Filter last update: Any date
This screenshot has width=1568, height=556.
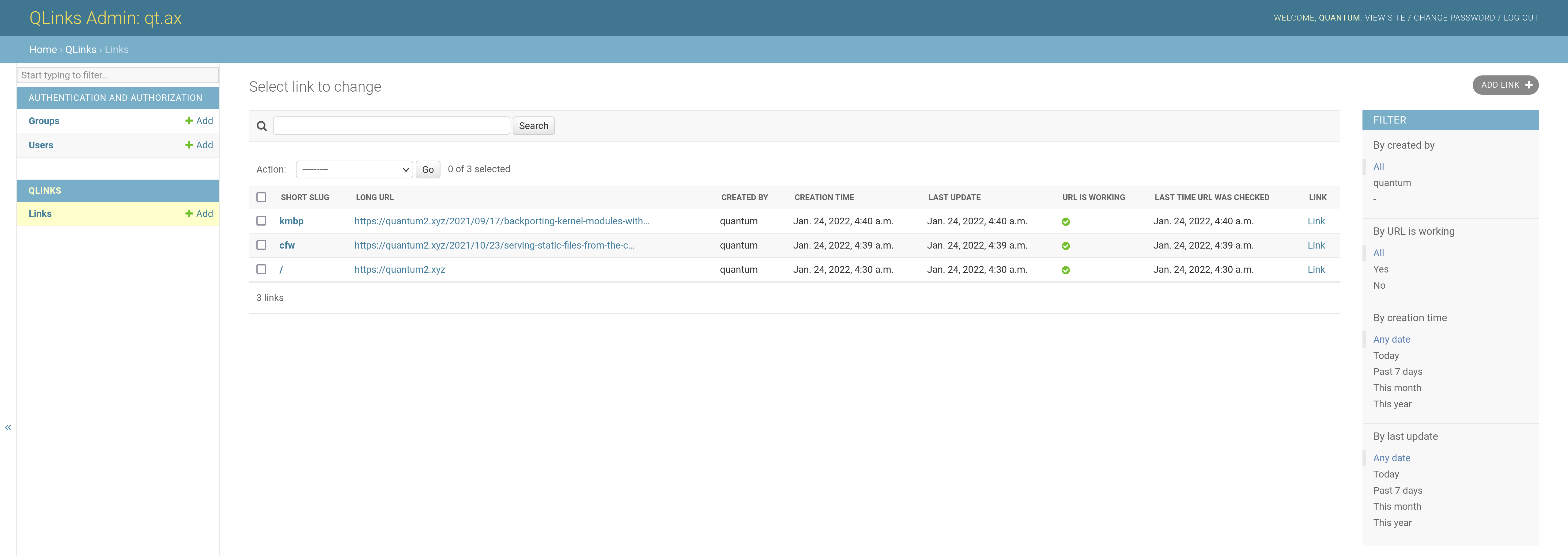point(1392,458)
